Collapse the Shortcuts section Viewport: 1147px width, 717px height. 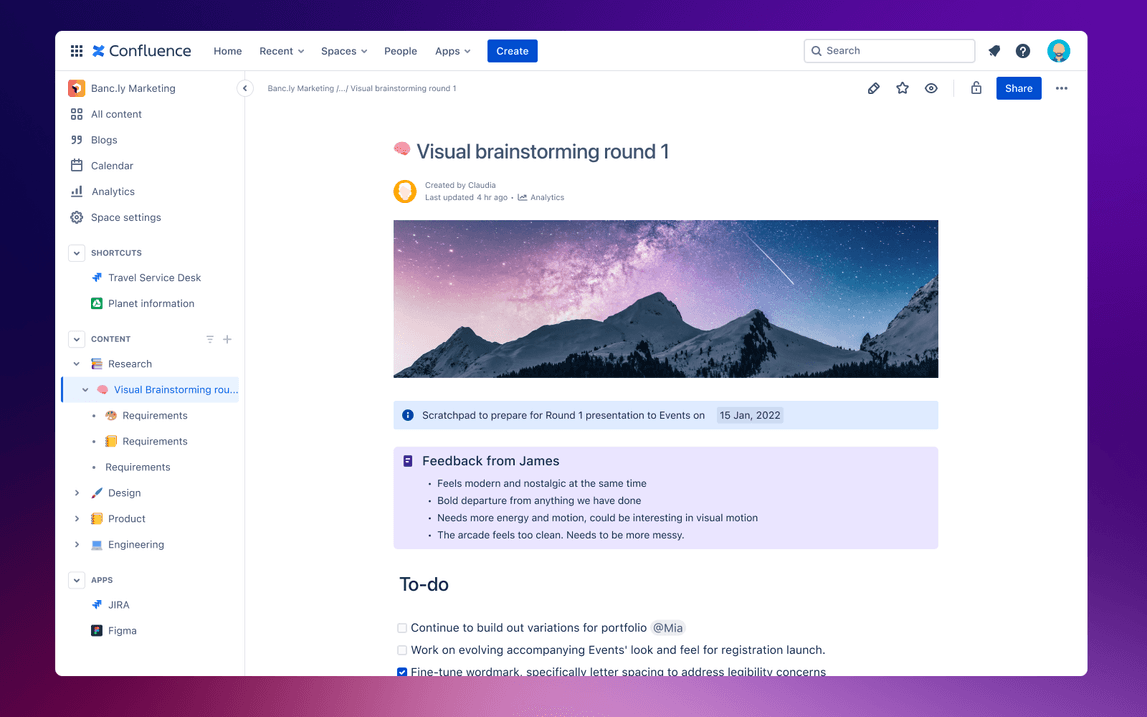coord(76,252)
